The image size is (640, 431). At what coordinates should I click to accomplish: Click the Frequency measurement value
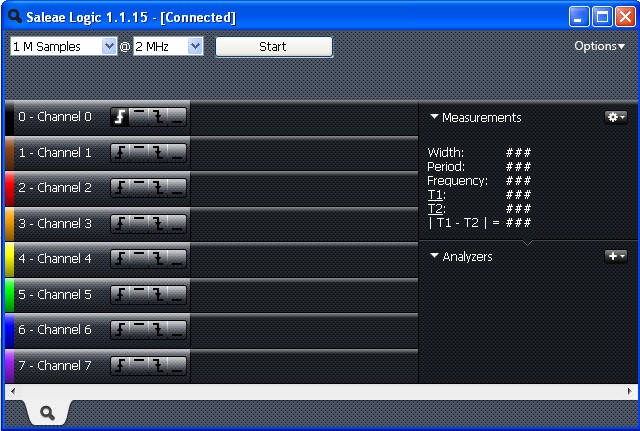tap(518, 180)
